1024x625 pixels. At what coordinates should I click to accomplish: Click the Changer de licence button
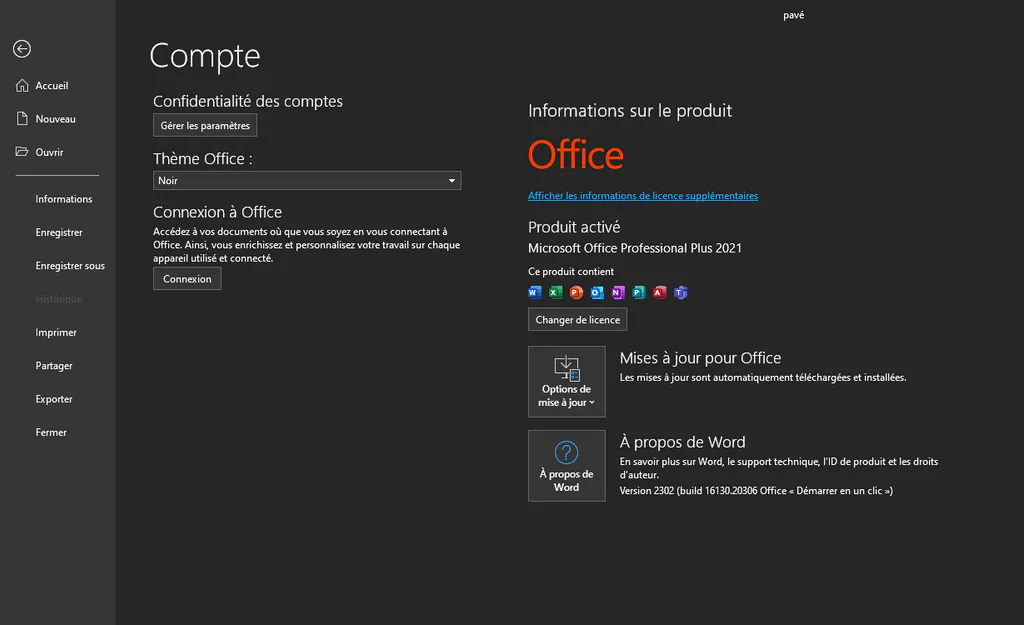[577, 319]
